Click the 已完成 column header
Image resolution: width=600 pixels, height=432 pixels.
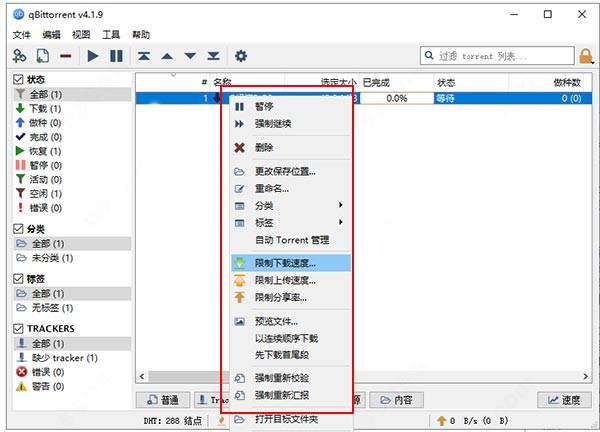tap(396, 82)
